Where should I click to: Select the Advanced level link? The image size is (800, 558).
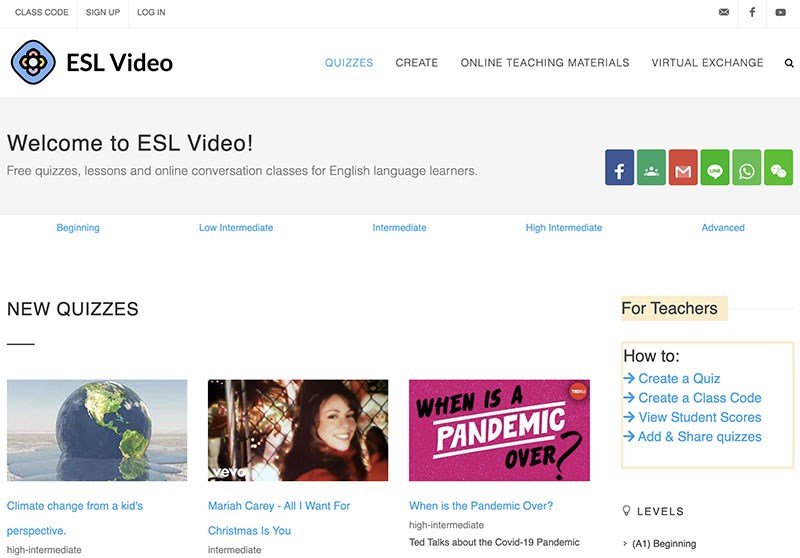pyautogui.click(x=723, y=227)
